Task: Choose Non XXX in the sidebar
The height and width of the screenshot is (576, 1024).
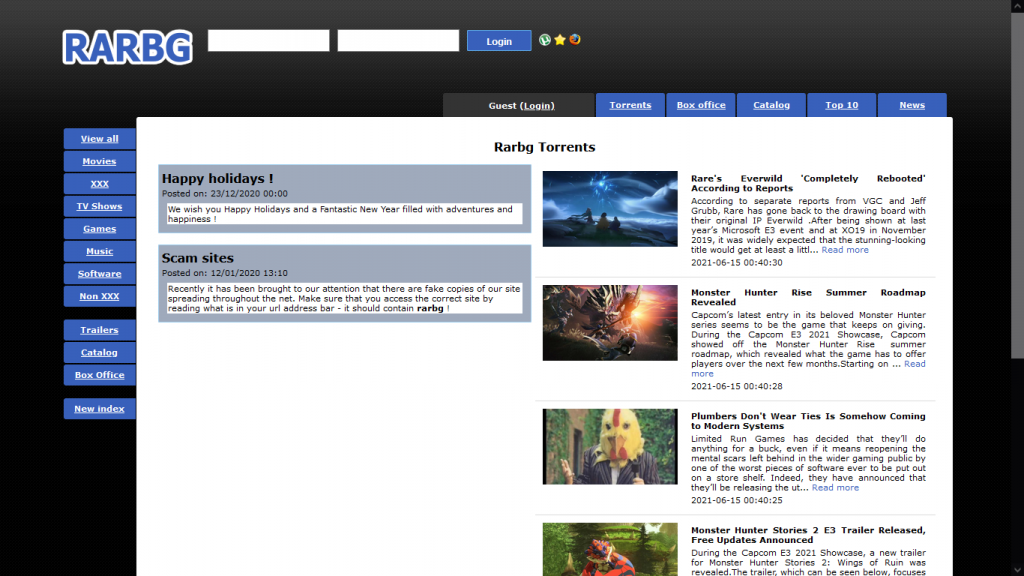Action: (100, 296)
